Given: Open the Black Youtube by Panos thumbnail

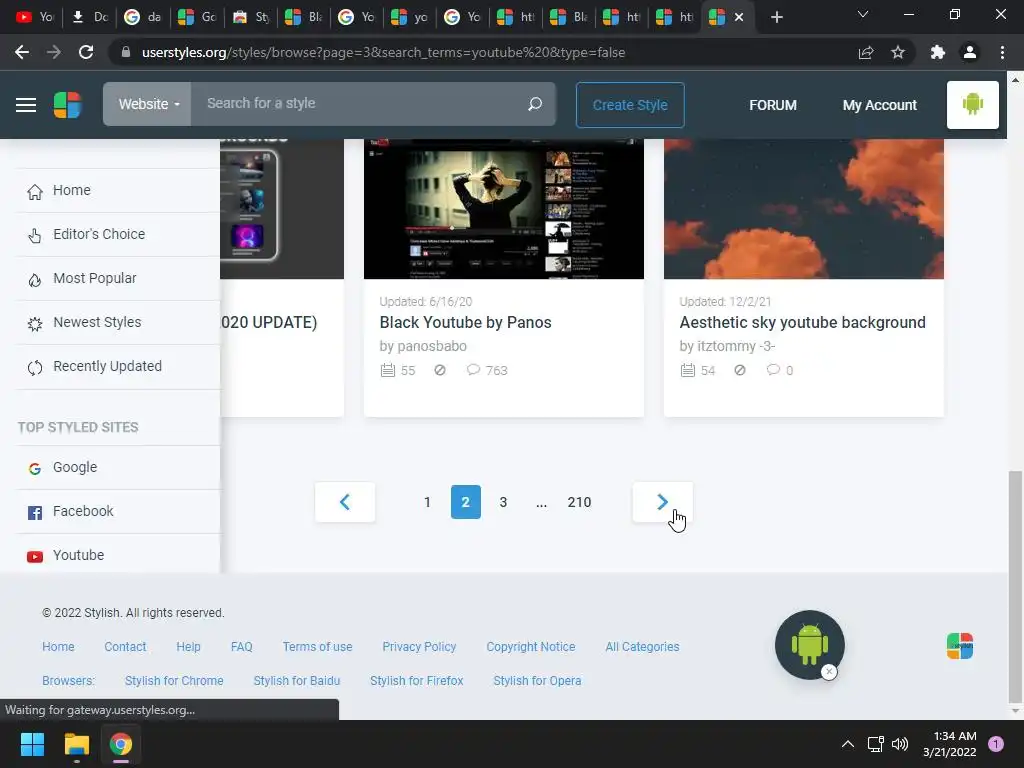Looking at the screenshot, I should [504, 209].
